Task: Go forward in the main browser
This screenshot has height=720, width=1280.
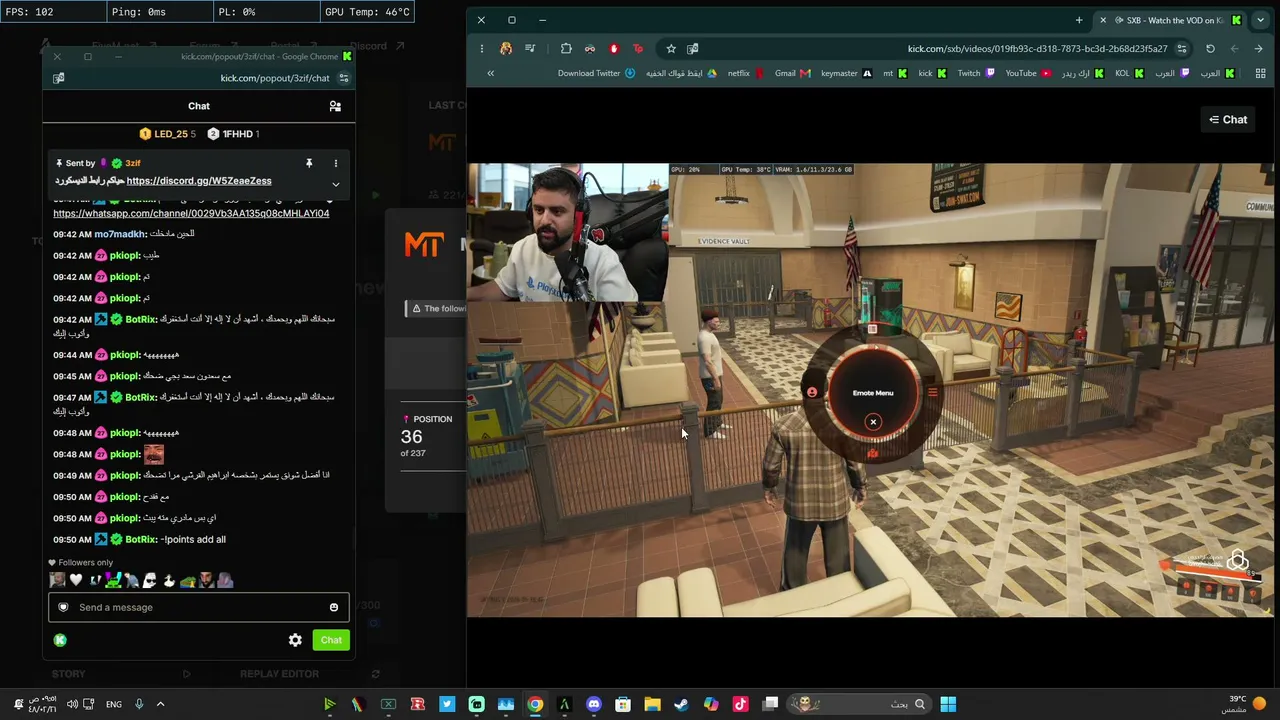Action: click(1235, 49)
